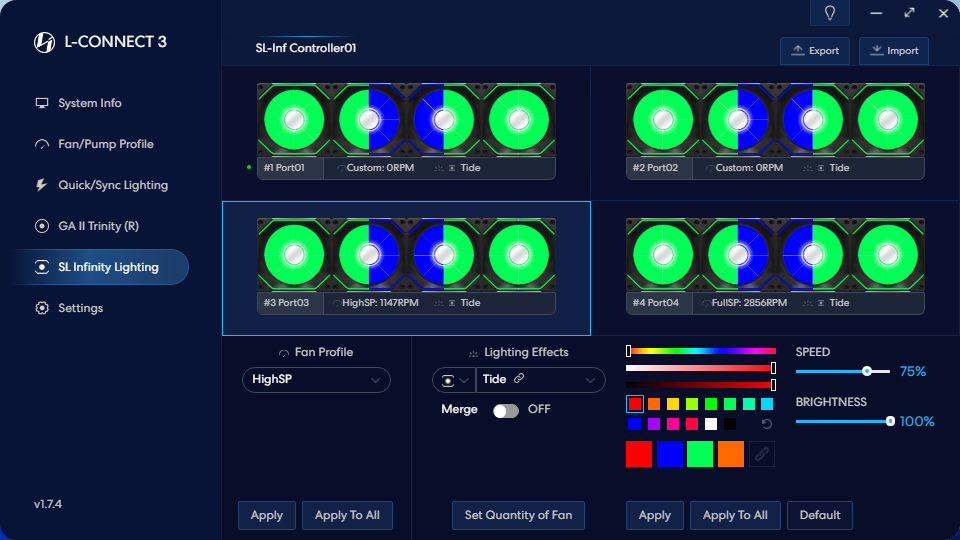Pick the red preset swatch
Screen dimensions: 960x540
[635, 403]
